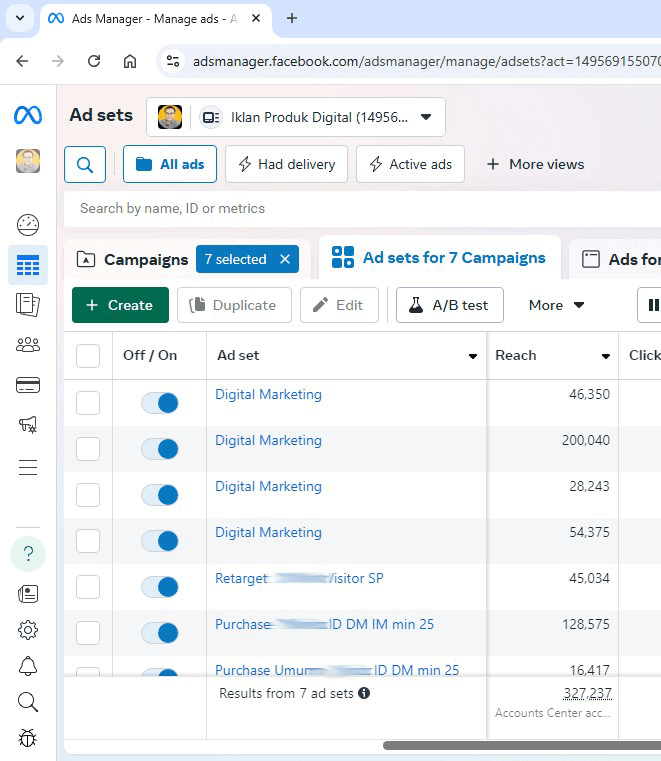Check the select-all checkbox in the table header

88,356
